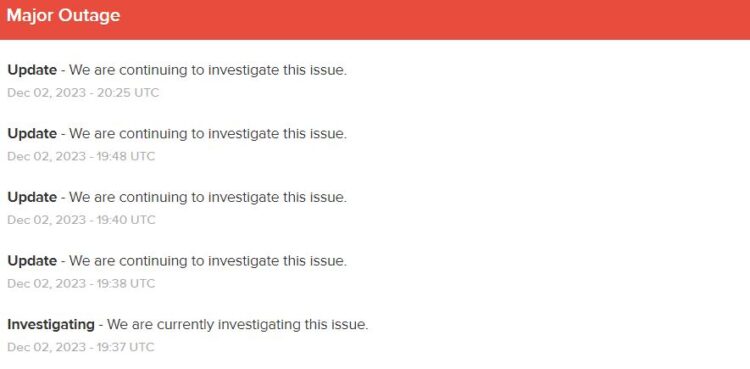Click the timestamp Dec 02, 2023 - 19:38 UTC
This screenshot has width=750, height=369.
pos(81,283)
